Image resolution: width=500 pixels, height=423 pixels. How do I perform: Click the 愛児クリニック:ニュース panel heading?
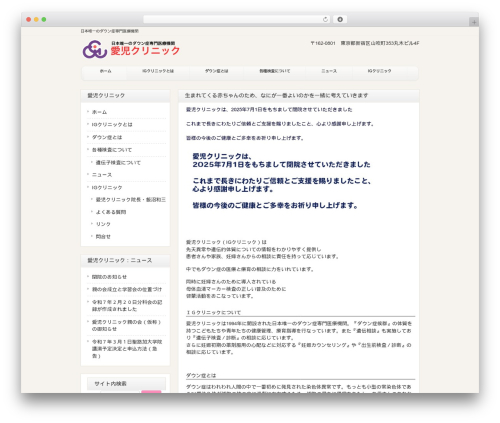(120, 260)
